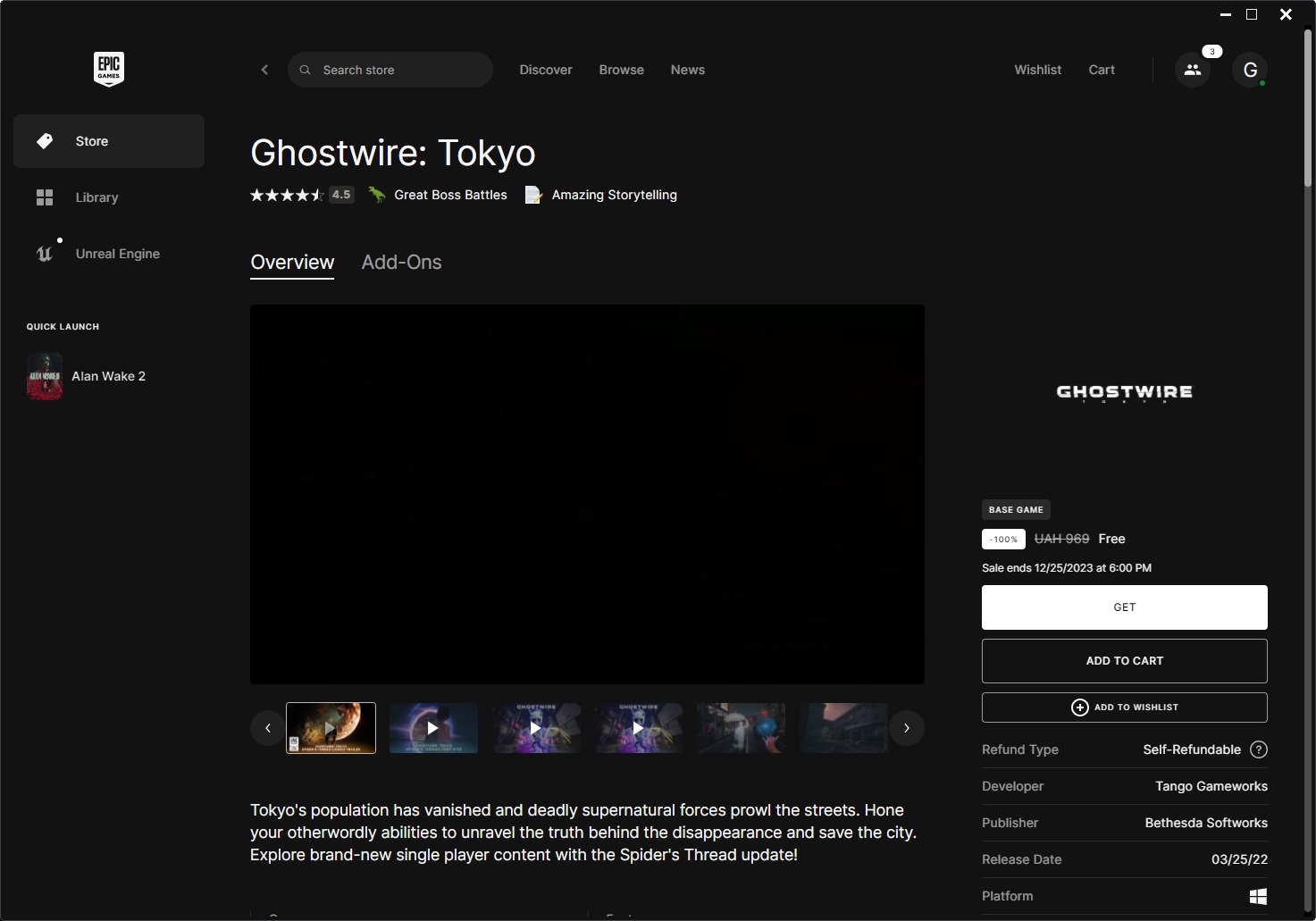1316x921 pixels.
Task: Click Add To Wishlist button
Action: (1125, 707)
